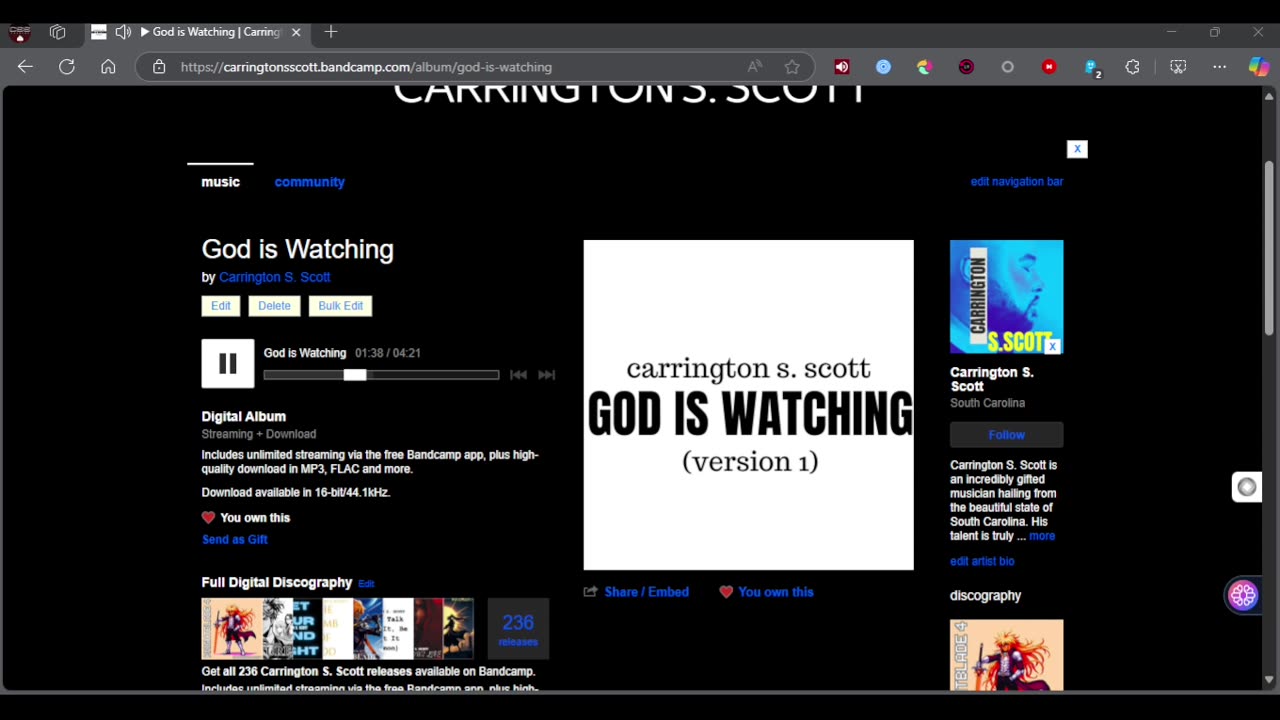The width and height of the screenshot is (1280, 720).
Task: Go back in the browser
Action: click(25, 67)
